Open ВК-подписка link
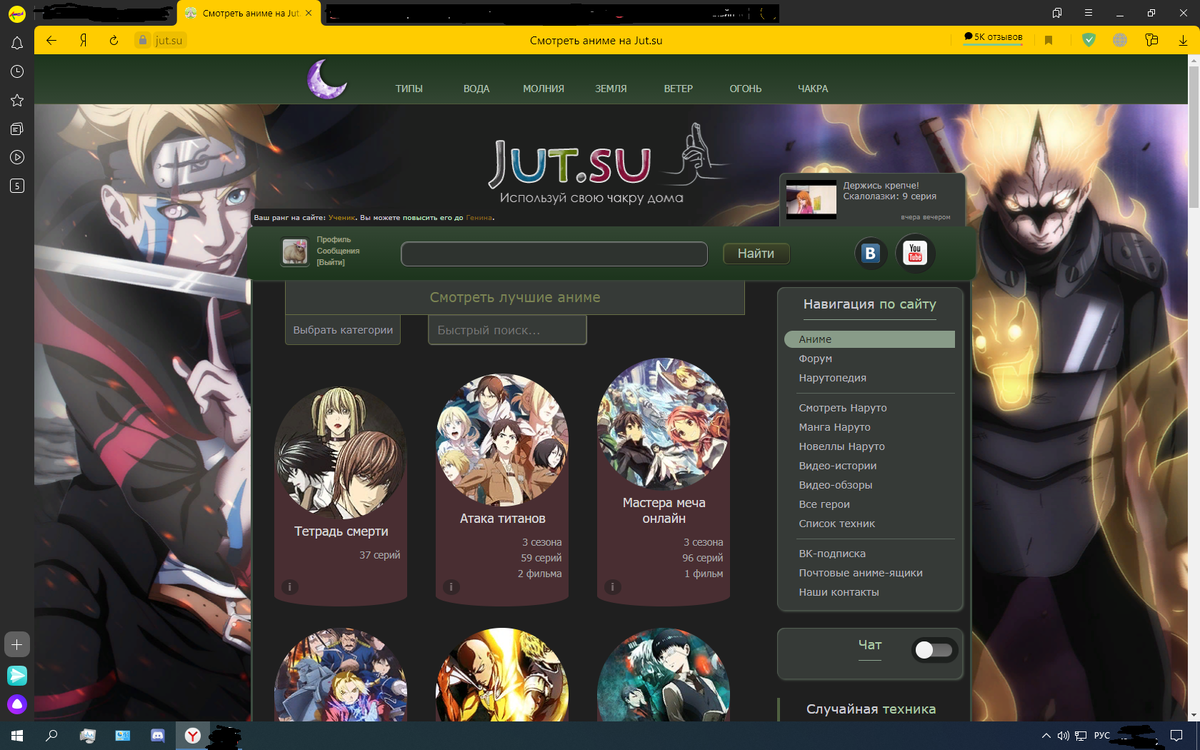Viewport: 1200px width, 750px height. tap(832, 554)
